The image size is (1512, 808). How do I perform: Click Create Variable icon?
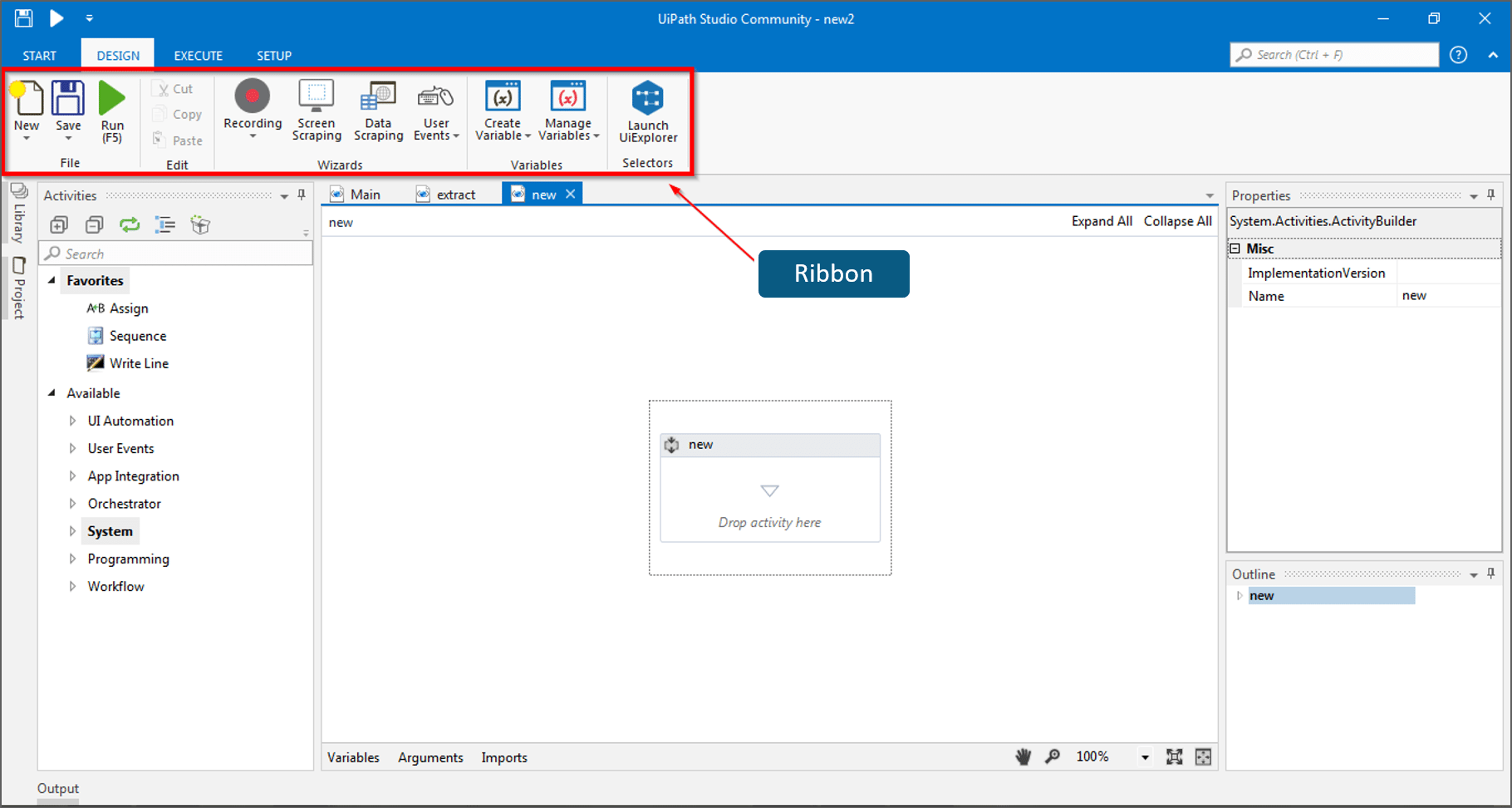503,96
